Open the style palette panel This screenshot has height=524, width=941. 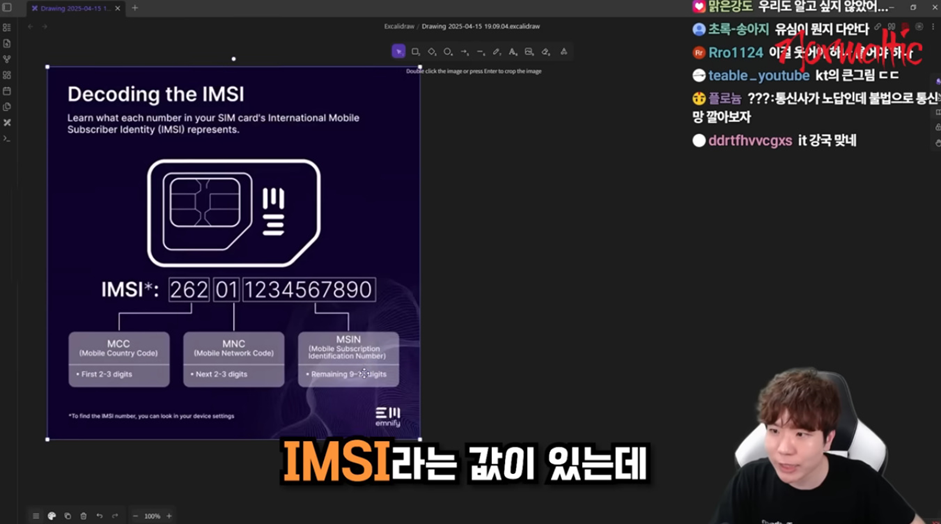tap(52, 516)
